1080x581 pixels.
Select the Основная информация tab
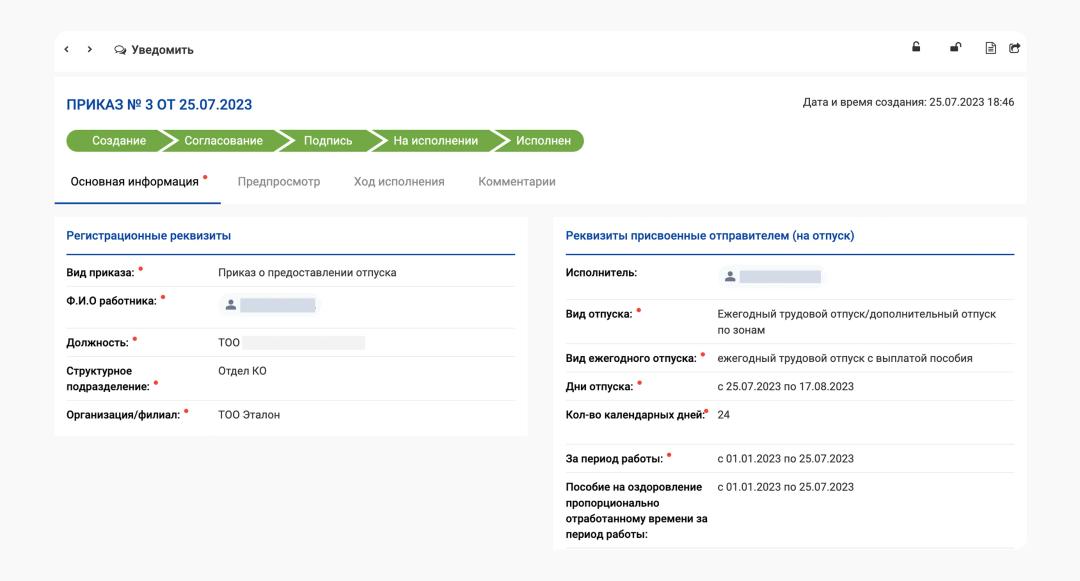pos(134,182)
